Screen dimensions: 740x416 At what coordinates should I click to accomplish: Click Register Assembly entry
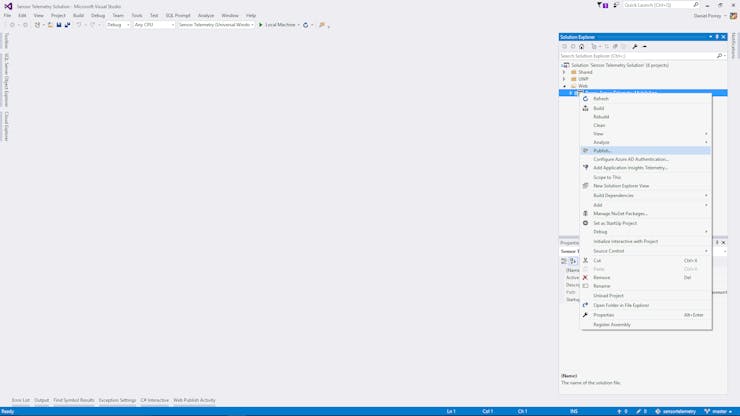[x=612, y=325]
